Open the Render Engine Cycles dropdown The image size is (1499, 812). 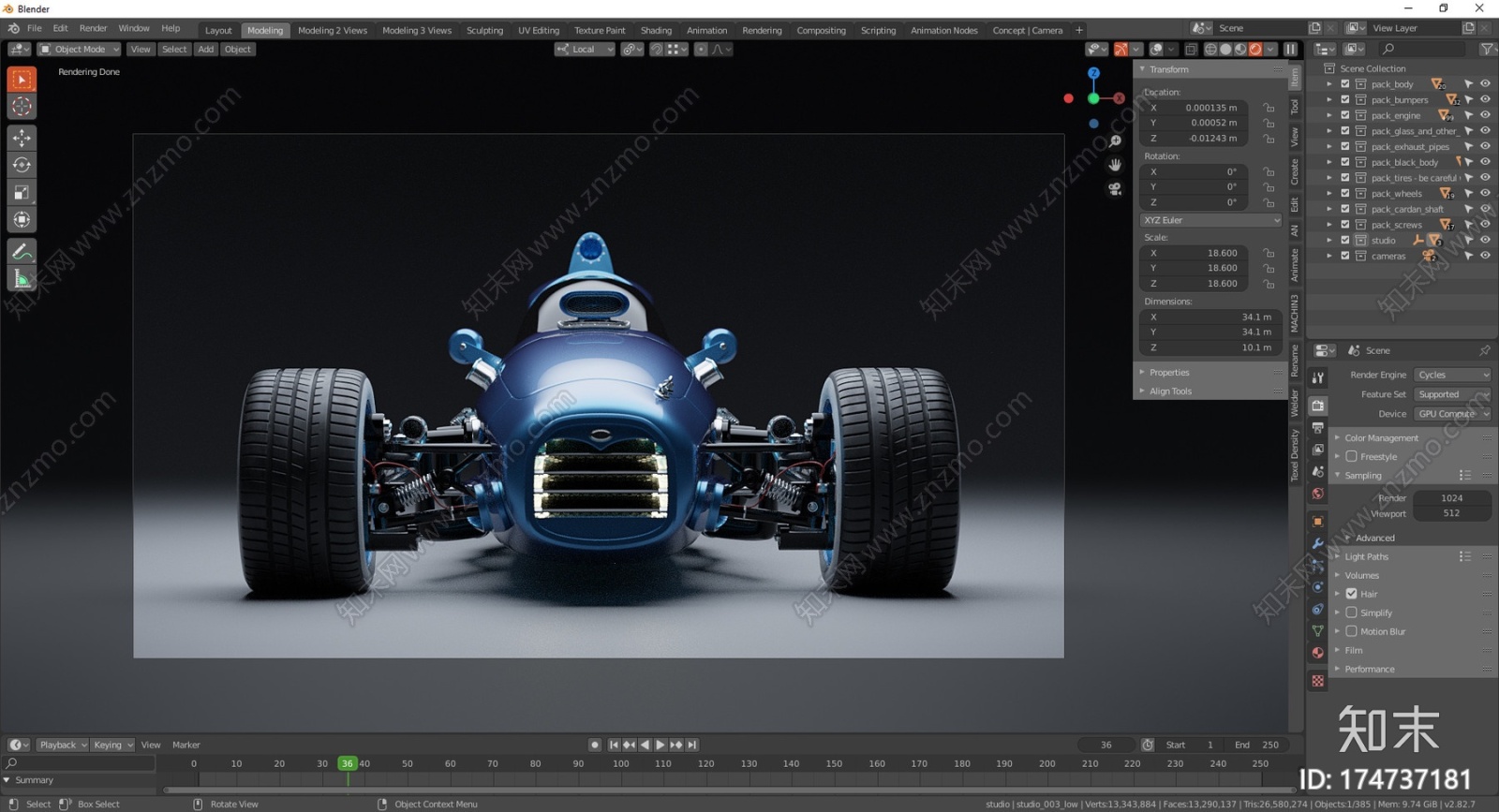[x=1452, y=375]
